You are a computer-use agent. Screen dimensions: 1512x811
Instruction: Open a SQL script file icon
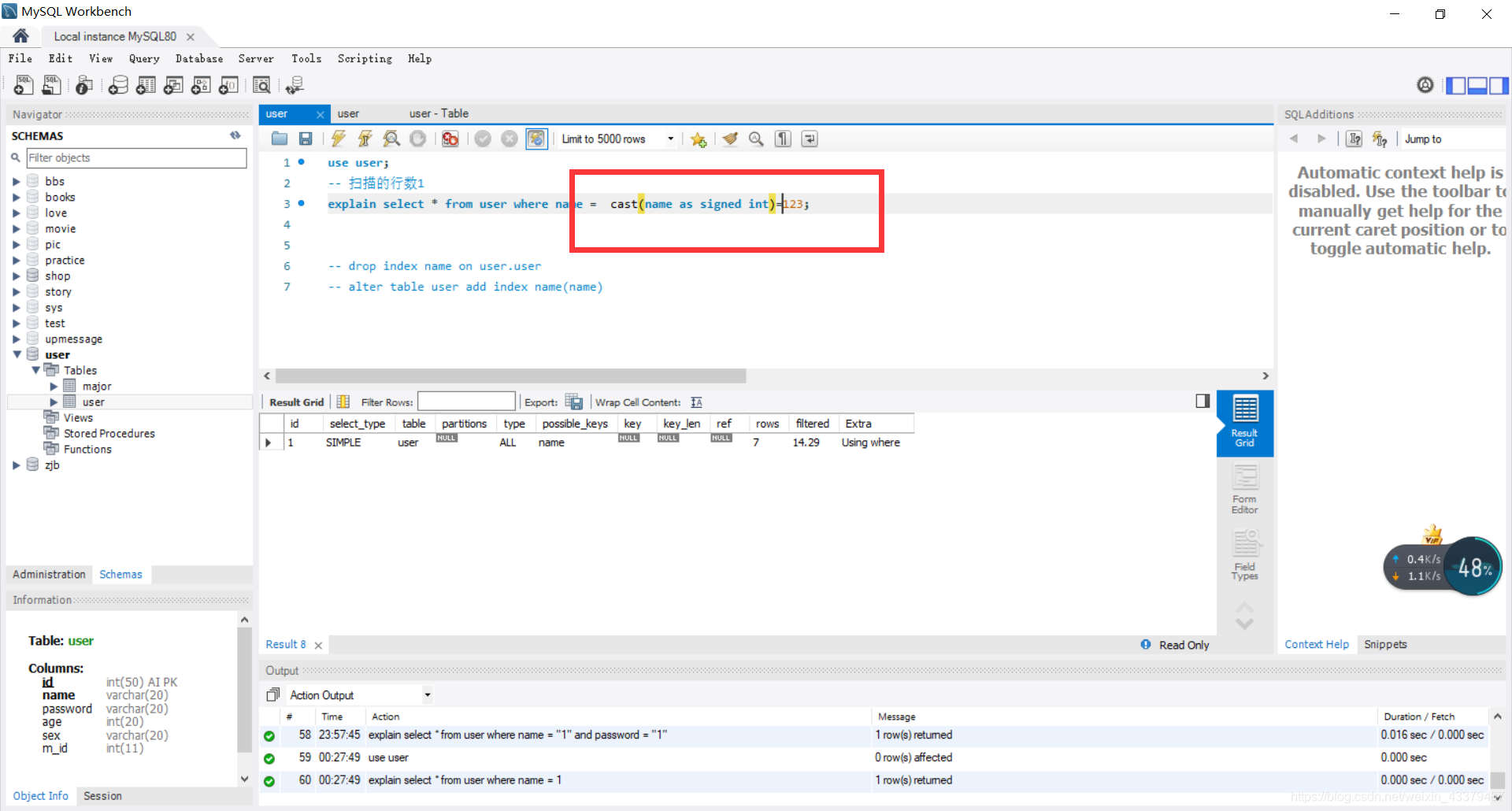[x=52, y=85]
